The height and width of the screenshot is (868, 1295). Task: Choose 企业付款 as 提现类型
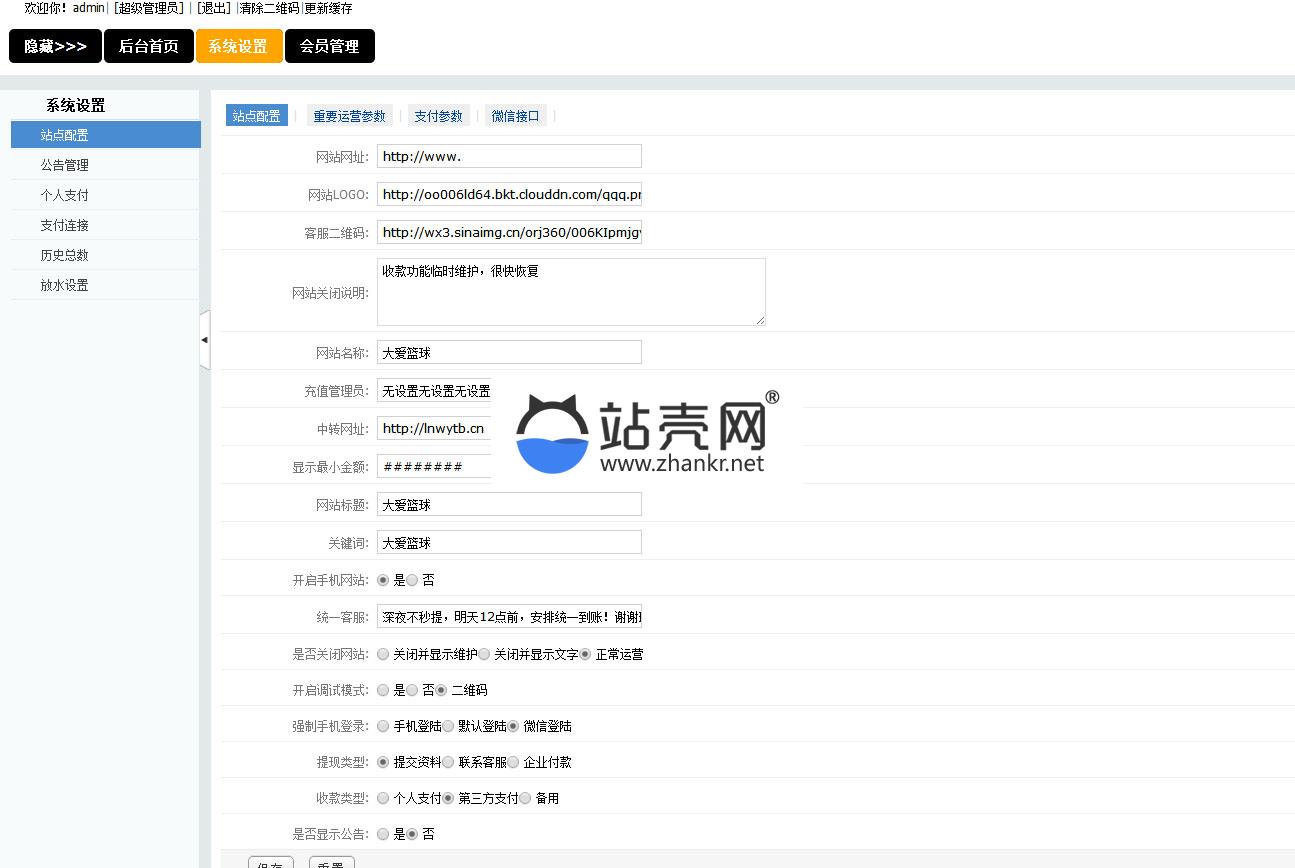point(513,762)
